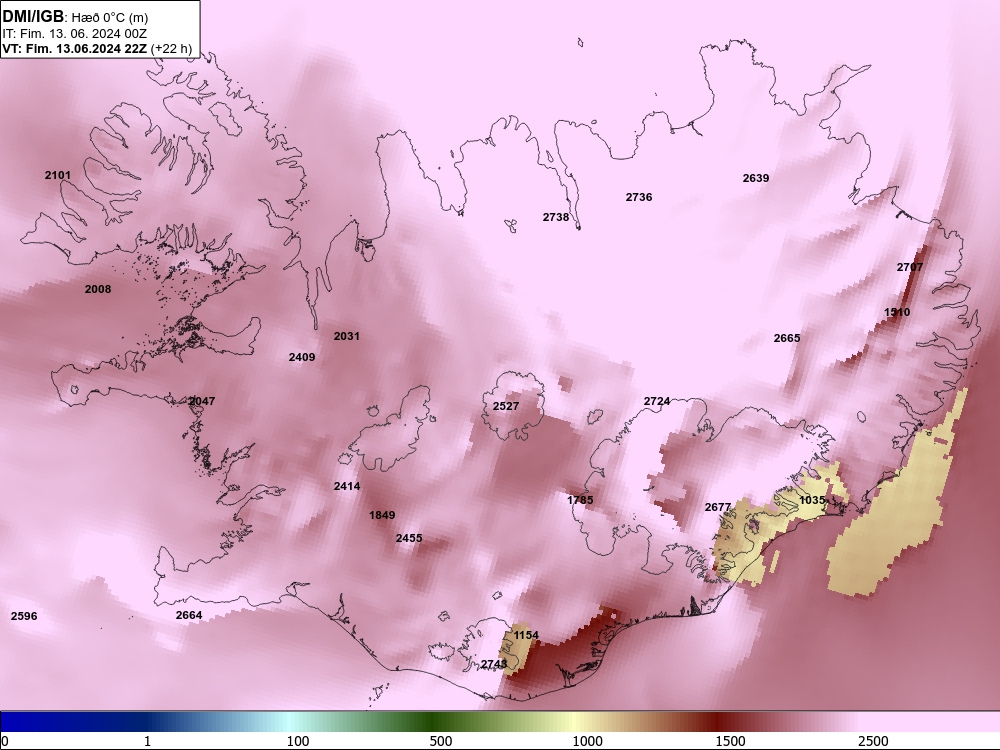This screenshot has width=1000, height=750.
Task: Select the 1154 value near Mýrdalsjökull
Action: click(x=526, y=635)
